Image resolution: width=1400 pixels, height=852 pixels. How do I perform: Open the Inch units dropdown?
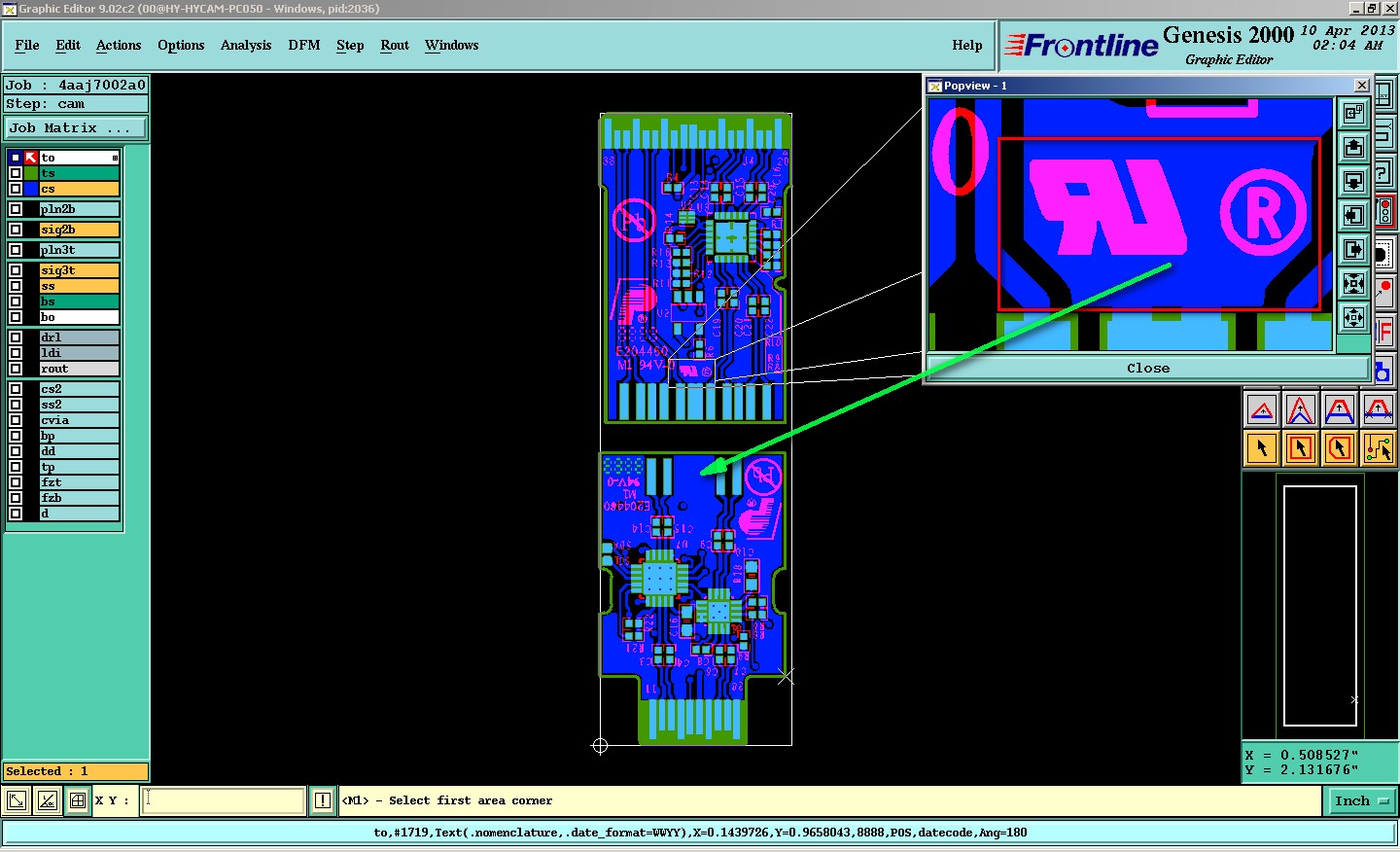(1361, 801)
